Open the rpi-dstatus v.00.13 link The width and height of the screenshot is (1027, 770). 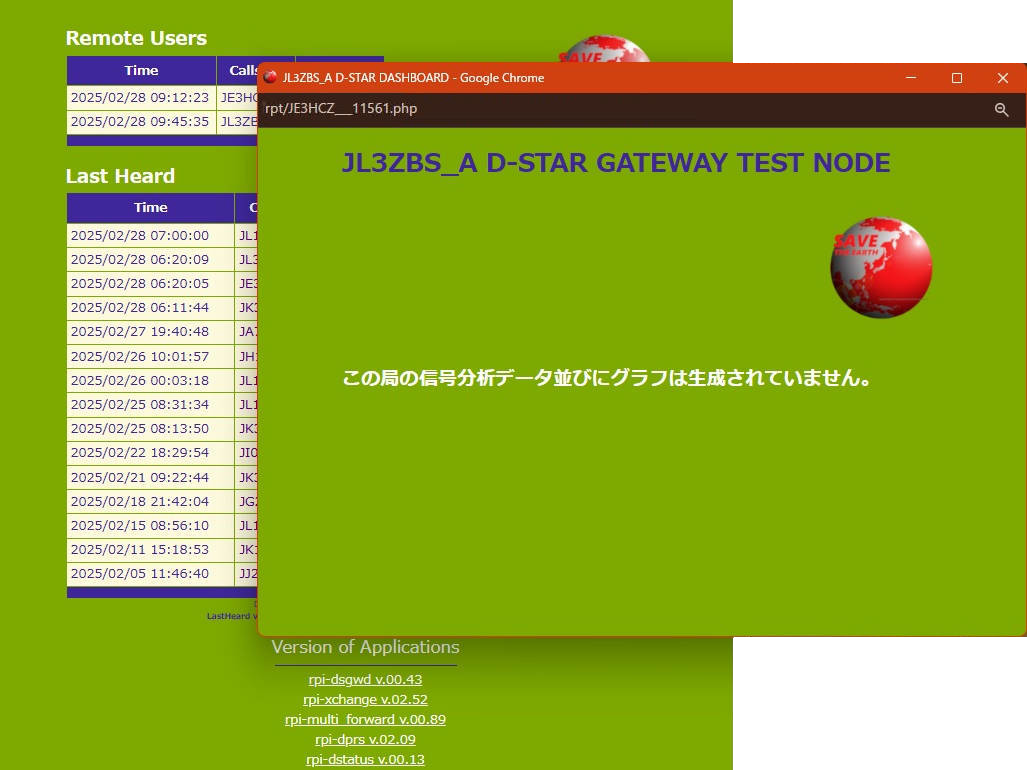pyautogui.click(x=365, y=760)
